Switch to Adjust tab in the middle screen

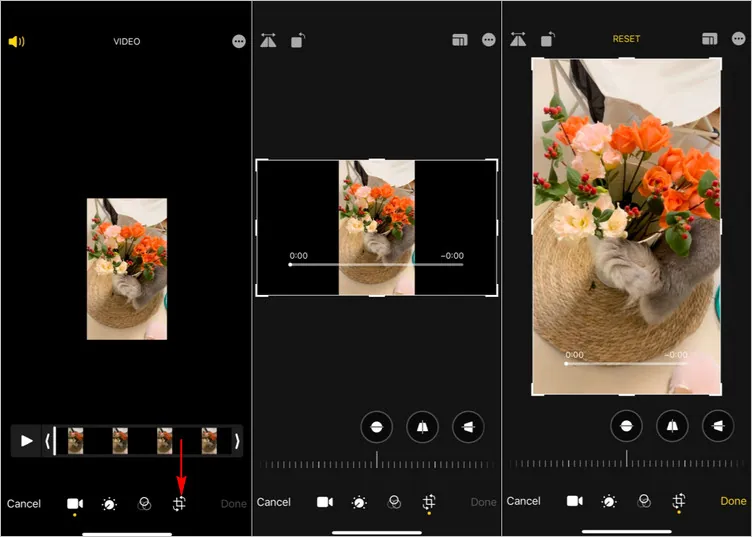[x=359, y=502]
